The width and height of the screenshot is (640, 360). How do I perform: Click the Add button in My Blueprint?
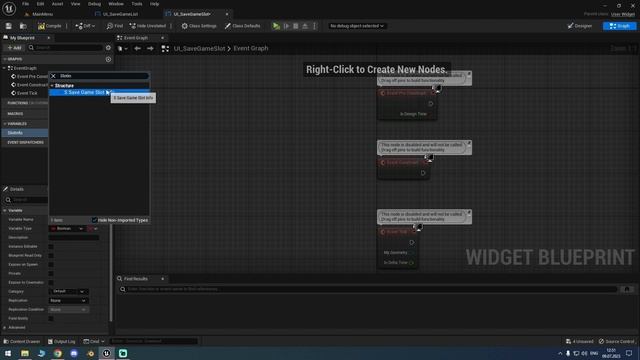[14, 48]
